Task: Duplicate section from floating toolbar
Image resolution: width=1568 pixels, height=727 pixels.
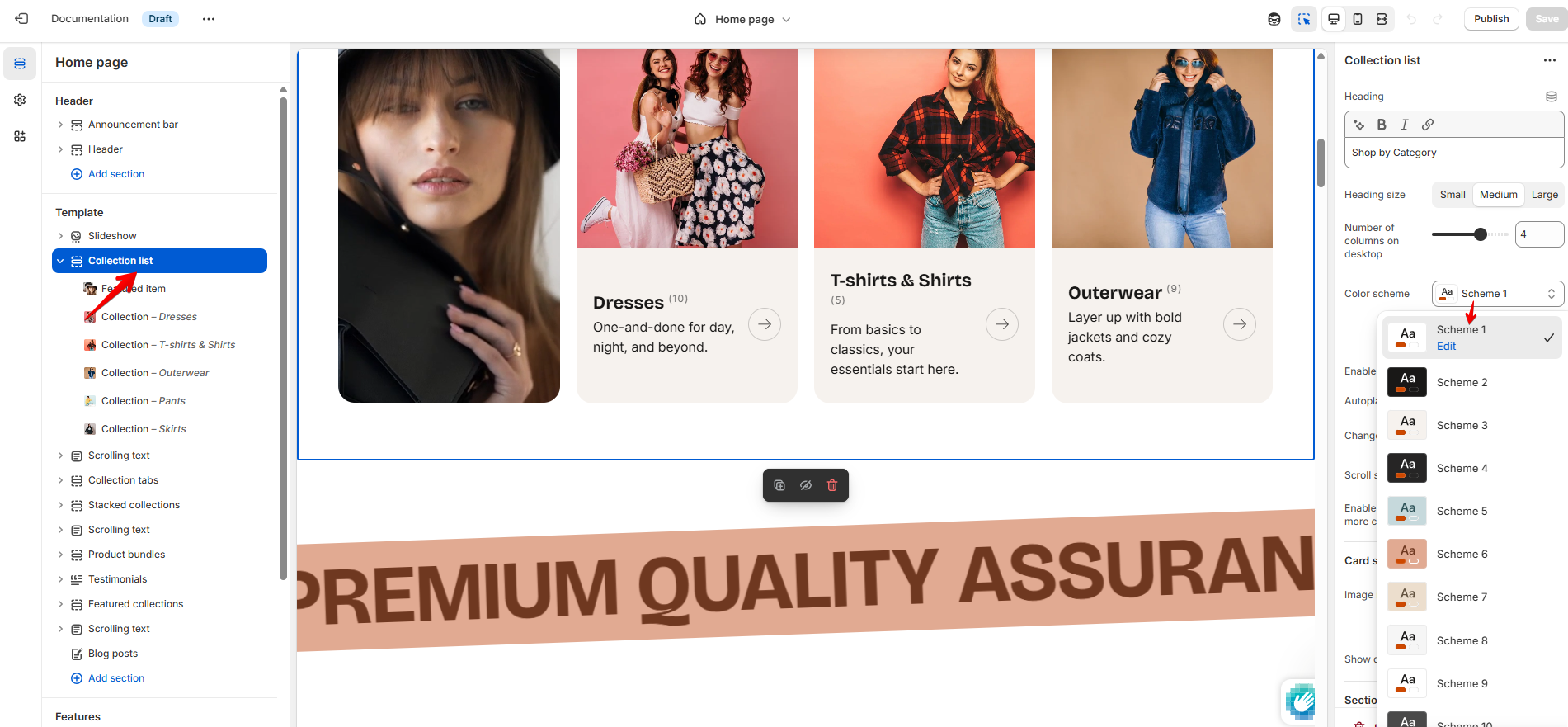Action: pyautogui.click(x=779, y=485)
